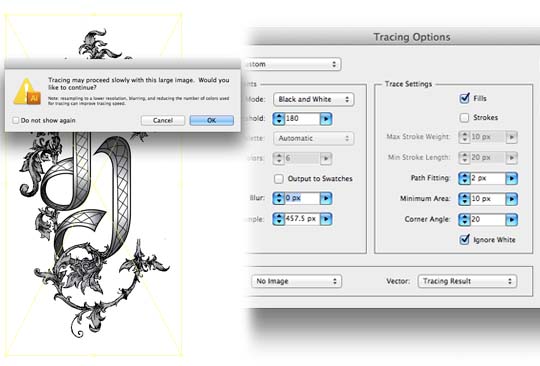540x366 pixels.
Task: Open the Mode dropdown showing Black and White
Action: [313, 99]
